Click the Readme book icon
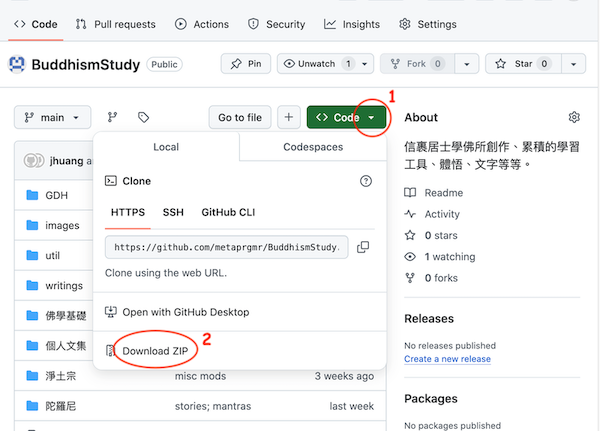 (410, 193)
